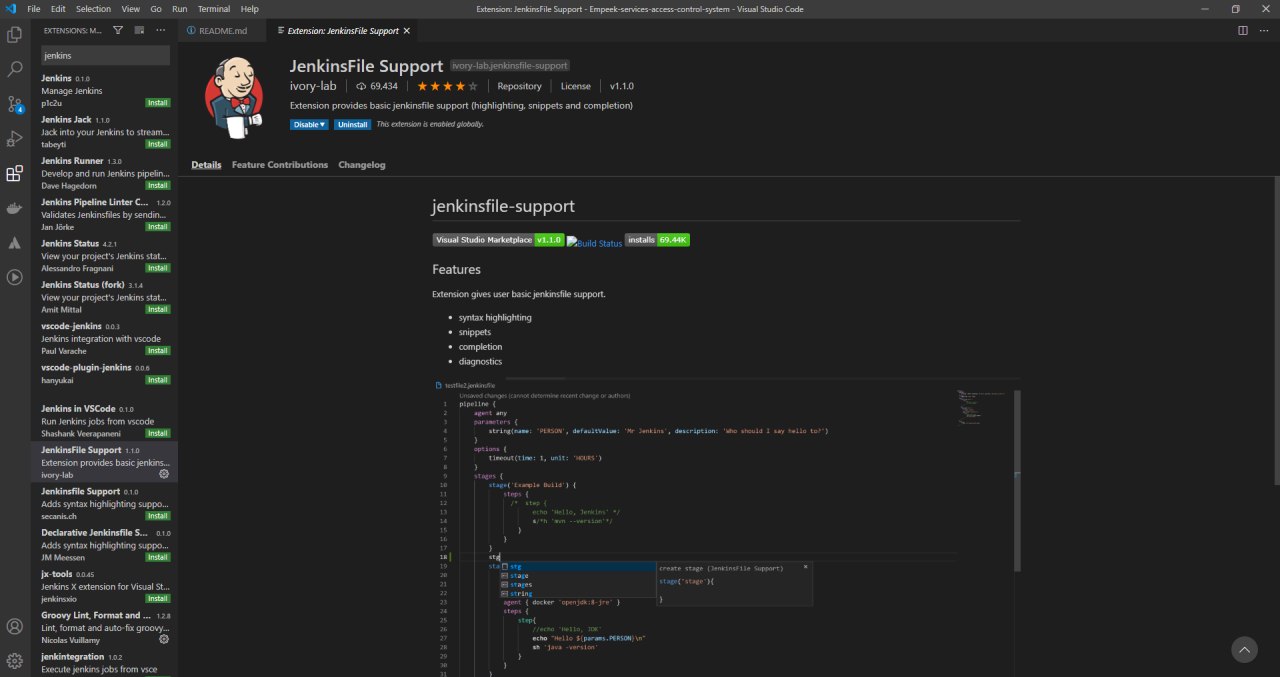This screenshot has height=677, width=1280.
Task: Install the Jenkins Runner extension
Action: [158, 185]
